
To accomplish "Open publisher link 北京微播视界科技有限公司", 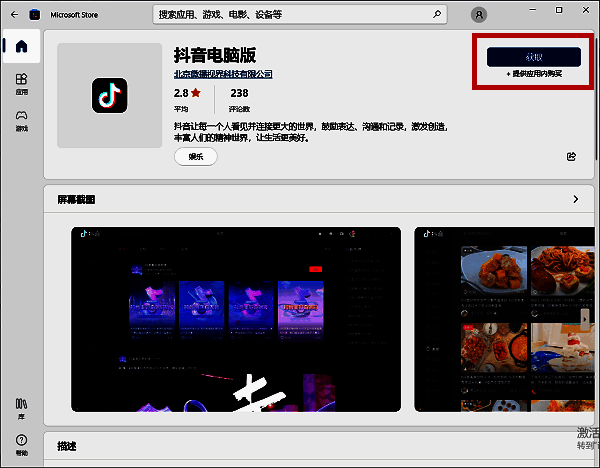I will click(x=223, y=74).
